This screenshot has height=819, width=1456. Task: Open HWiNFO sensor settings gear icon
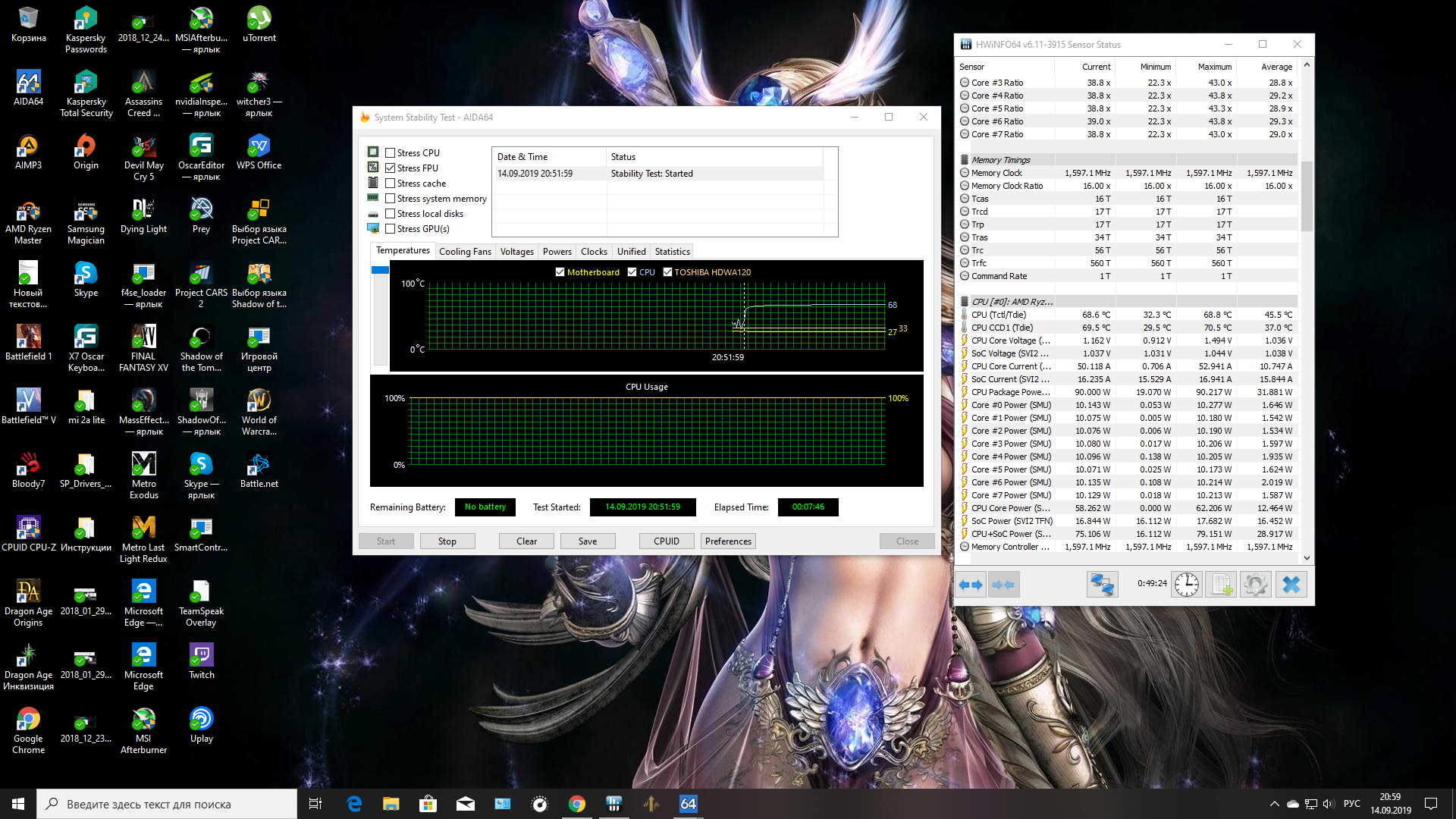1255,585
